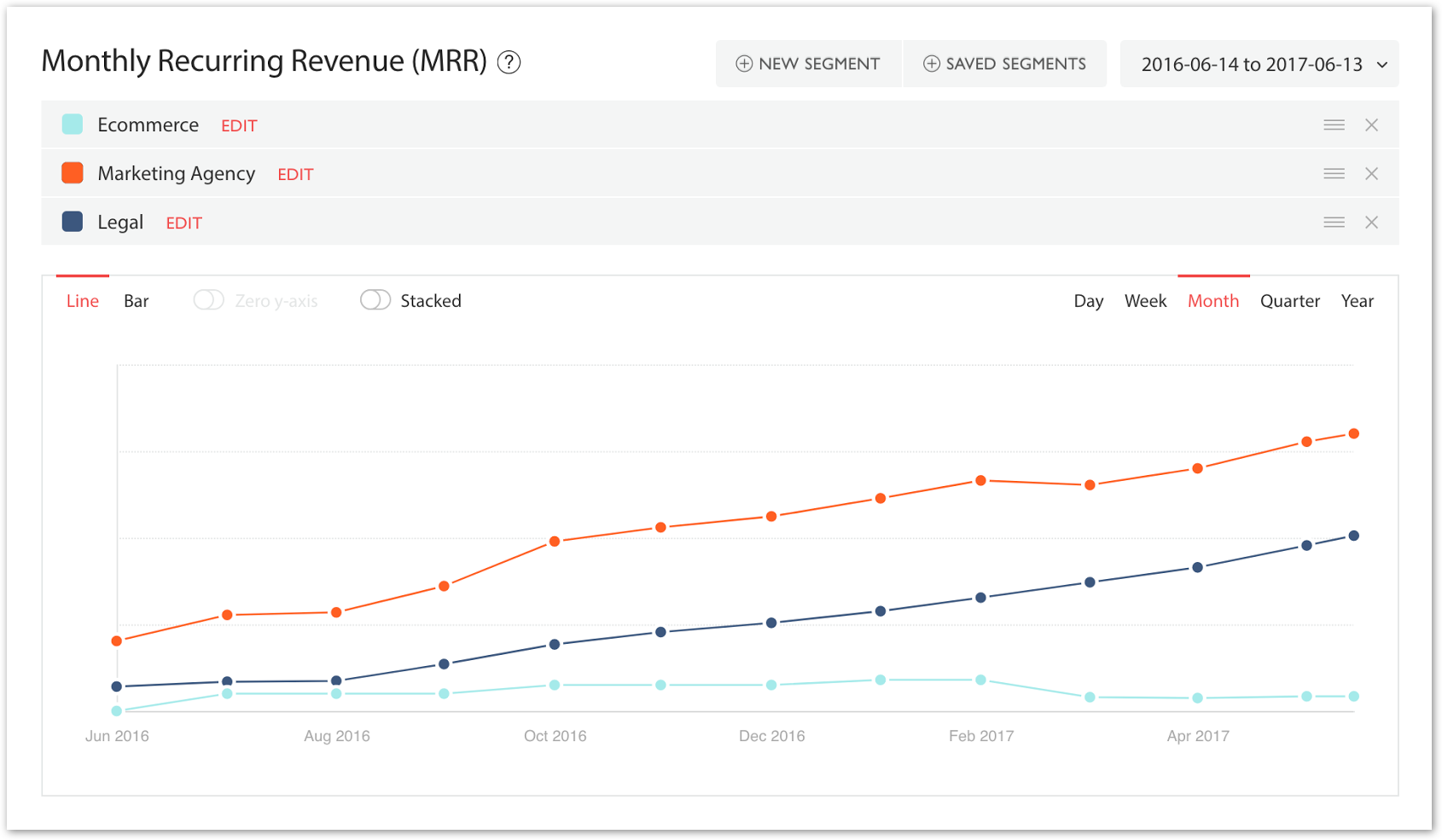This screenshot has height=840, width=1442.
Task: Edit the Legal segment
Action: tap(183, 223)
